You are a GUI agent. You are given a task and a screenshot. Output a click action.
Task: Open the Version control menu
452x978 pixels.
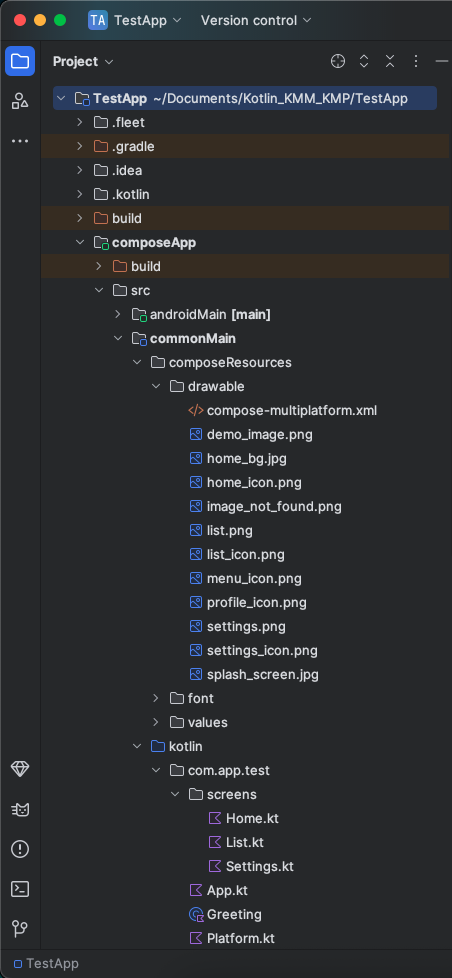[x=256, y=20]
